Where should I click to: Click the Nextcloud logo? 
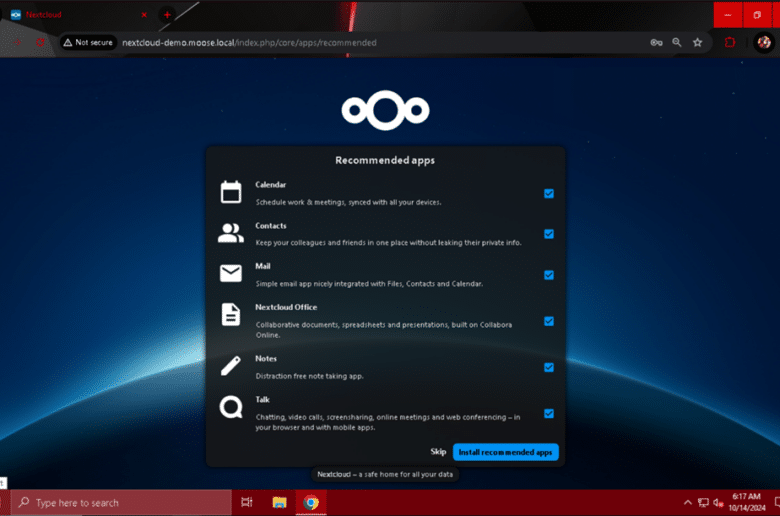click(385, 110)
